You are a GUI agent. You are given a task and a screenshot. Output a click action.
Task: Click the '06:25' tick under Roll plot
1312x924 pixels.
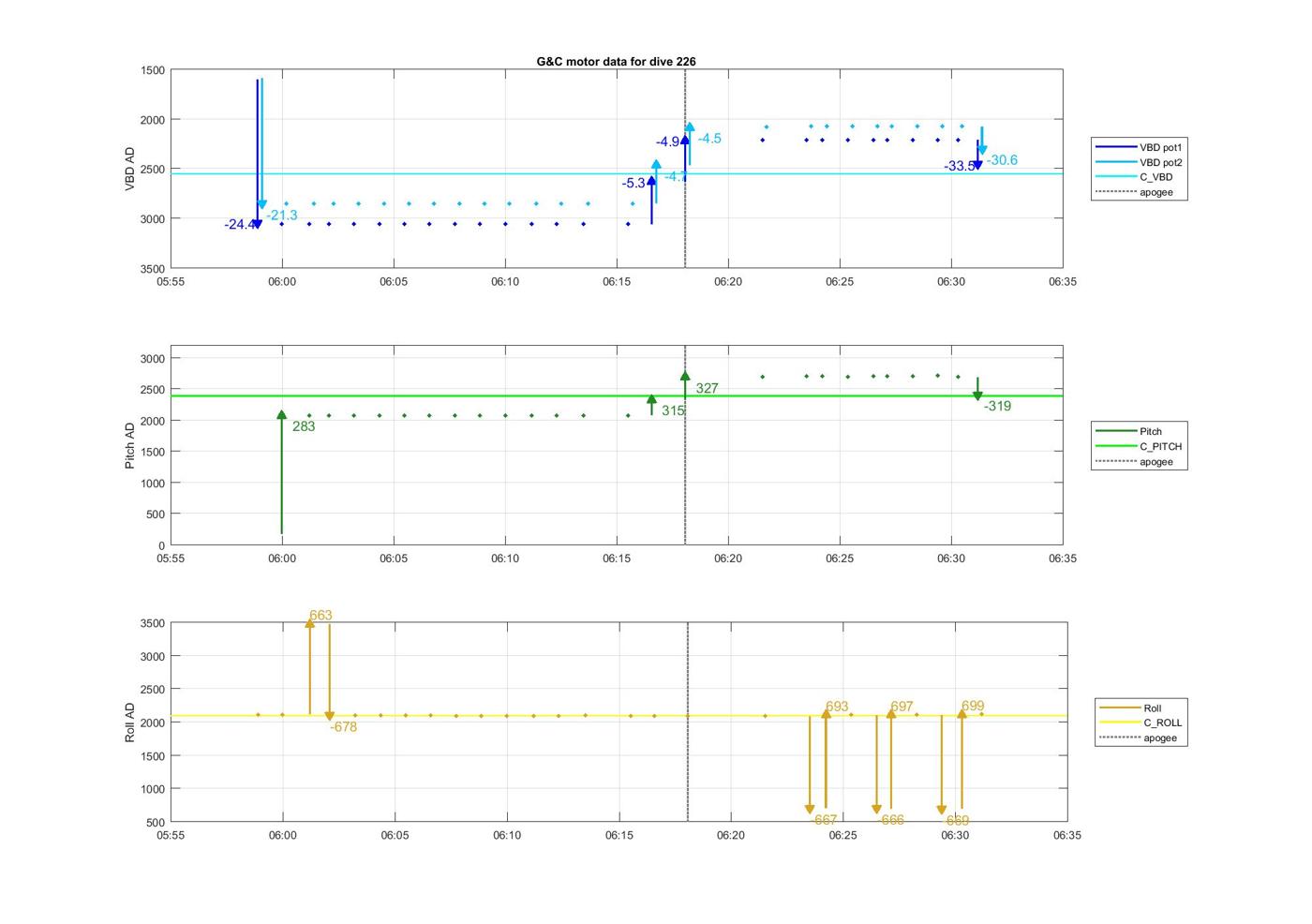[x=842, y=835]
